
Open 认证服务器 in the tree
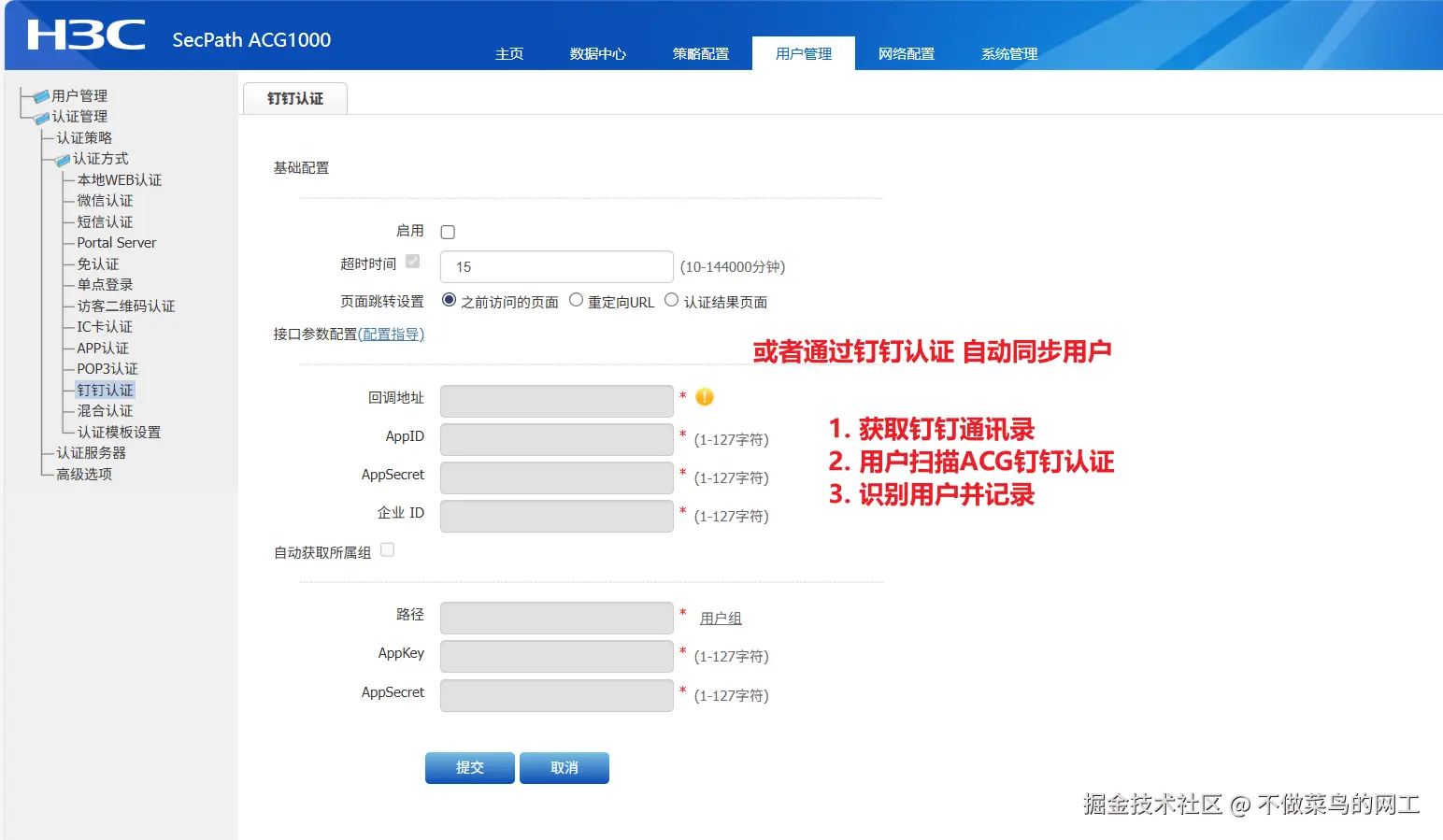pyautogui.click(x=91, y=453)
